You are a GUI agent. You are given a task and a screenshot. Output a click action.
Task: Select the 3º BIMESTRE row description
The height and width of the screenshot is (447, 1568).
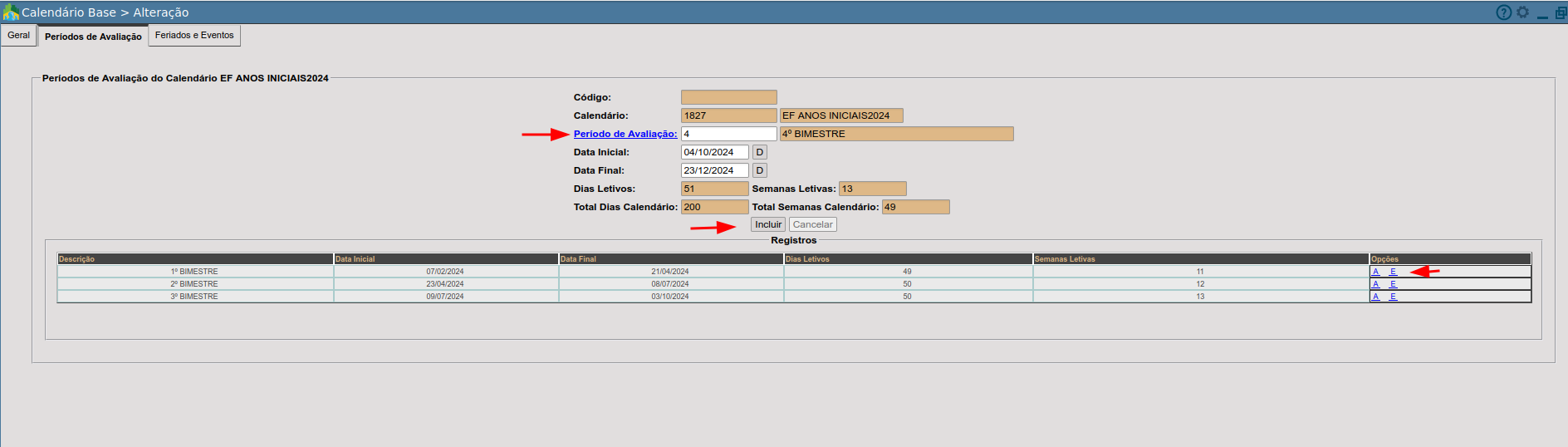pyautogui.click(x=194, y=297)
